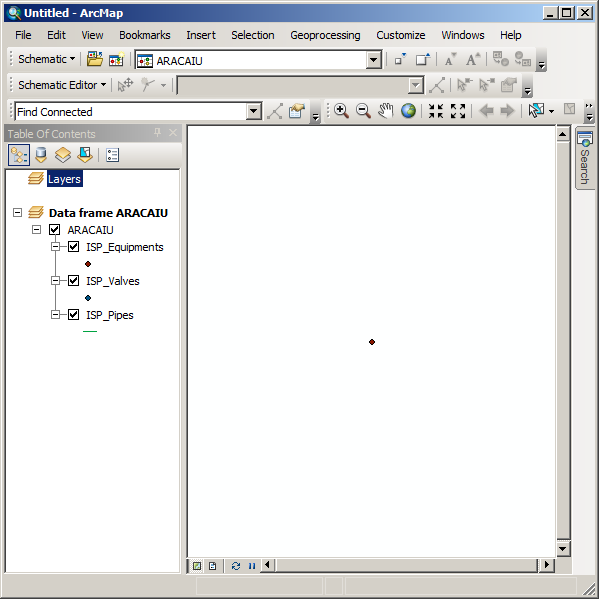Open the Insert menu
Image resolution: width=599 pixels, height=599 pixels.
(x=201, y=35)
